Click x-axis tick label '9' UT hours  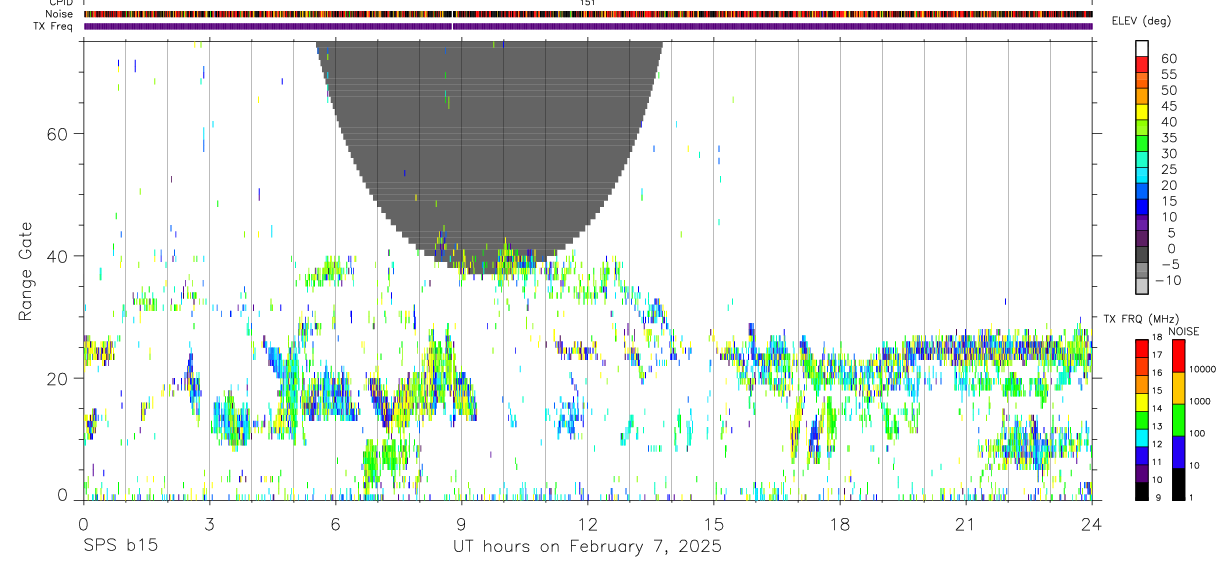click(461, 525)
